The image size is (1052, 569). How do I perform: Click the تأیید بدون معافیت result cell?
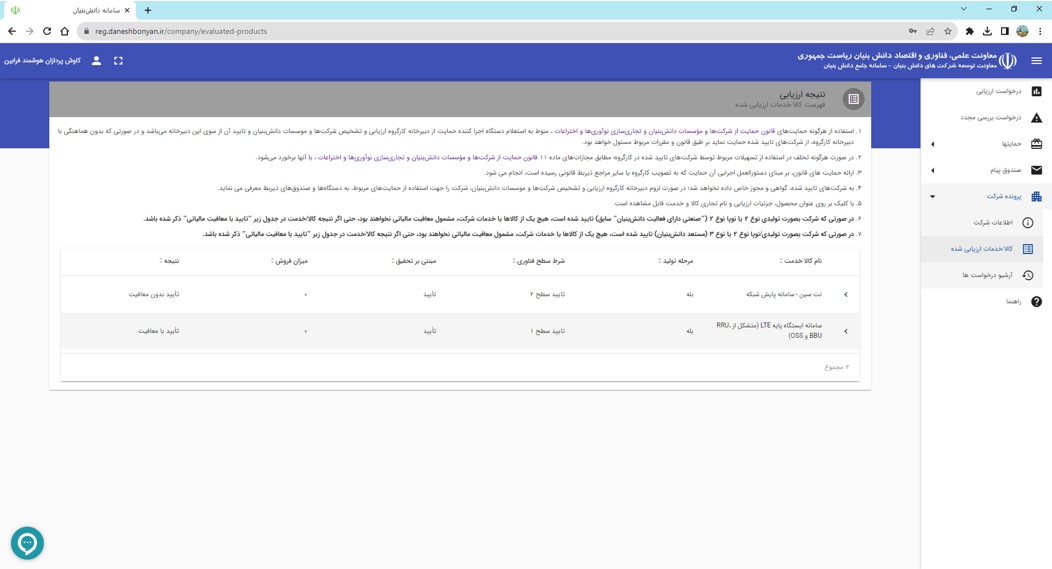tap(154, 295)
